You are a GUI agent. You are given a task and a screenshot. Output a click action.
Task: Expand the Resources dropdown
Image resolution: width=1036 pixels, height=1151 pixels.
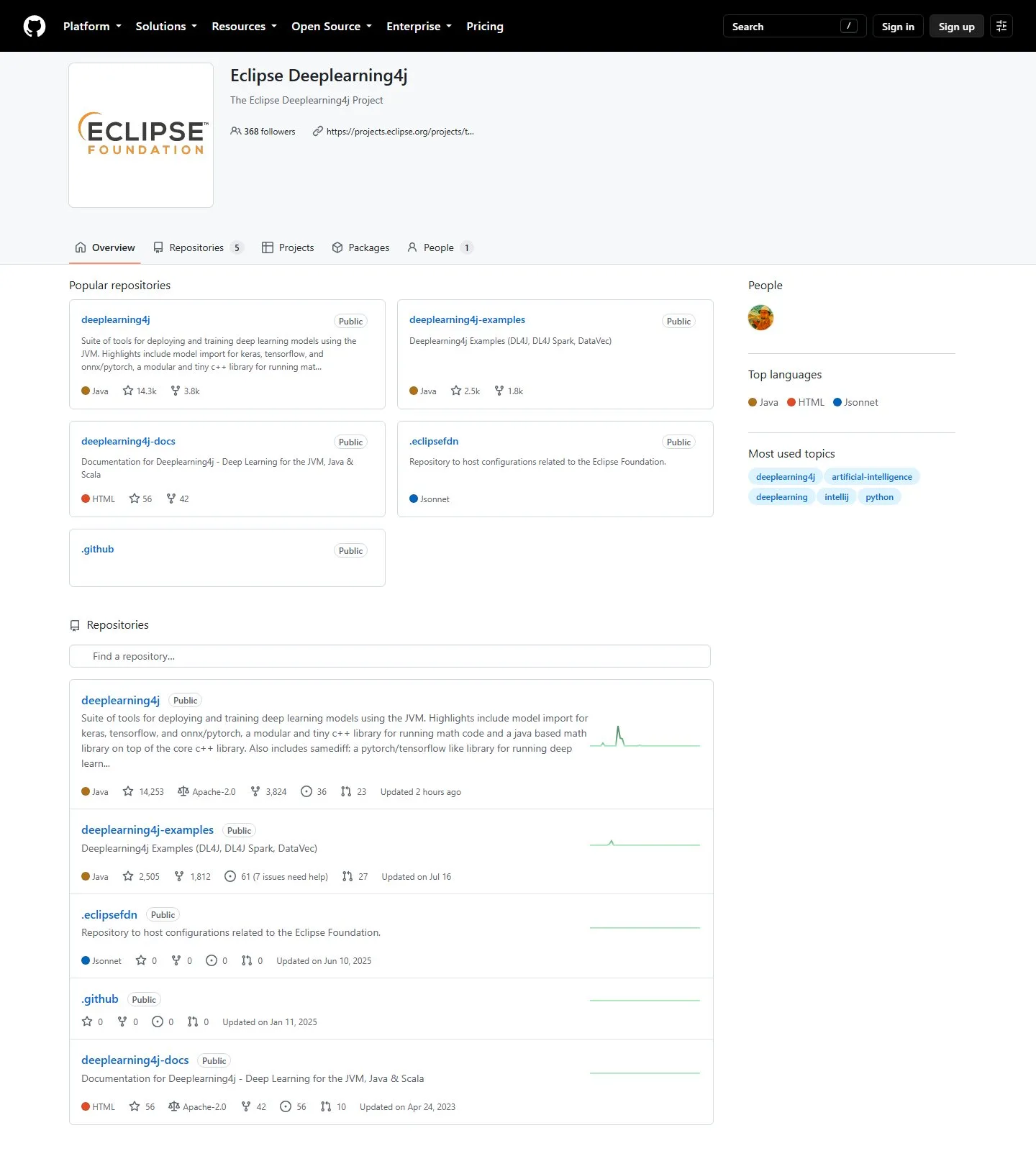pyautogui.click(x=244, y=26)
